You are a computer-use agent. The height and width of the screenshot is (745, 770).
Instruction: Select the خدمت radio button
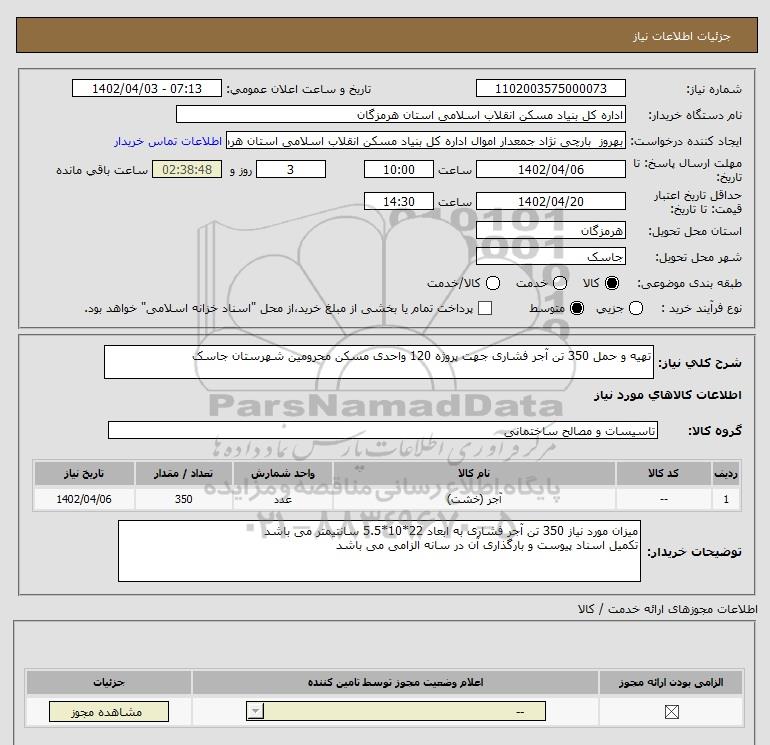pyautogui.click(x=560, y=283)
